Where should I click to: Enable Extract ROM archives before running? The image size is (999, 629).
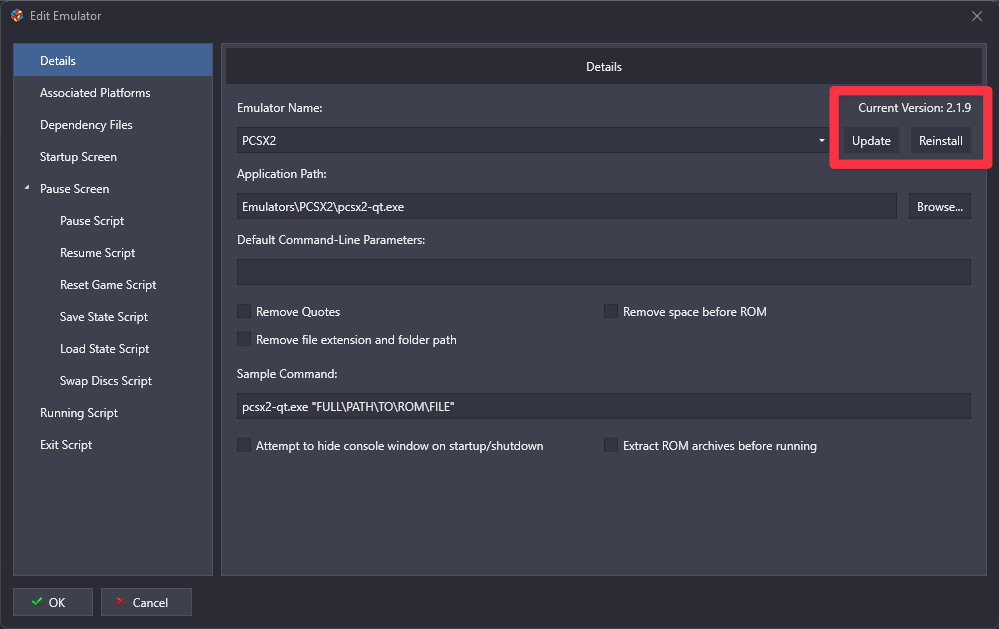(611, 445)
